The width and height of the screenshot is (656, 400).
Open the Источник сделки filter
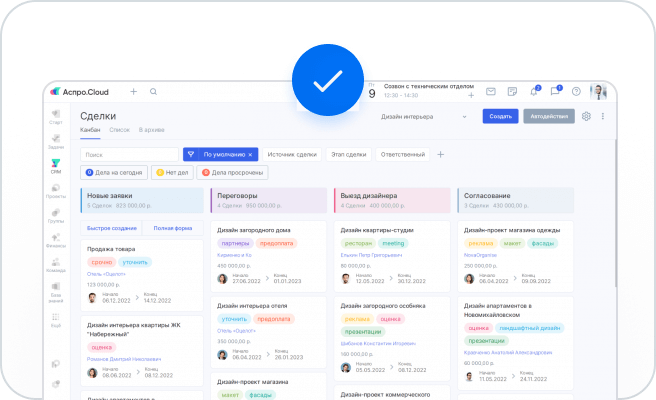[292, 154]
